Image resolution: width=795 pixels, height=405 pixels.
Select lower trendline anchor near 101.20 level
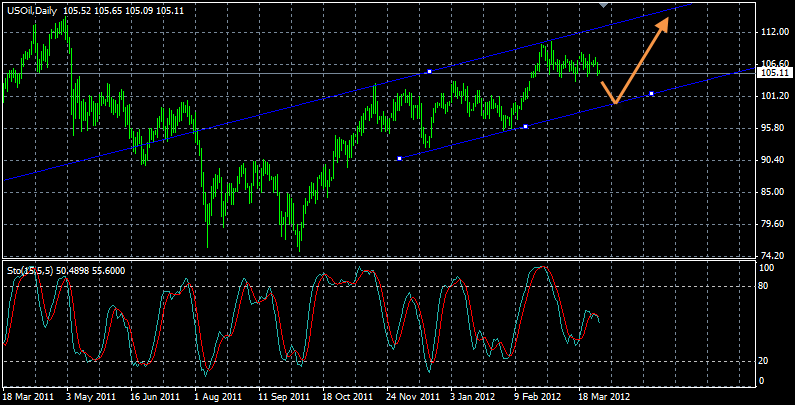point(651,94)
